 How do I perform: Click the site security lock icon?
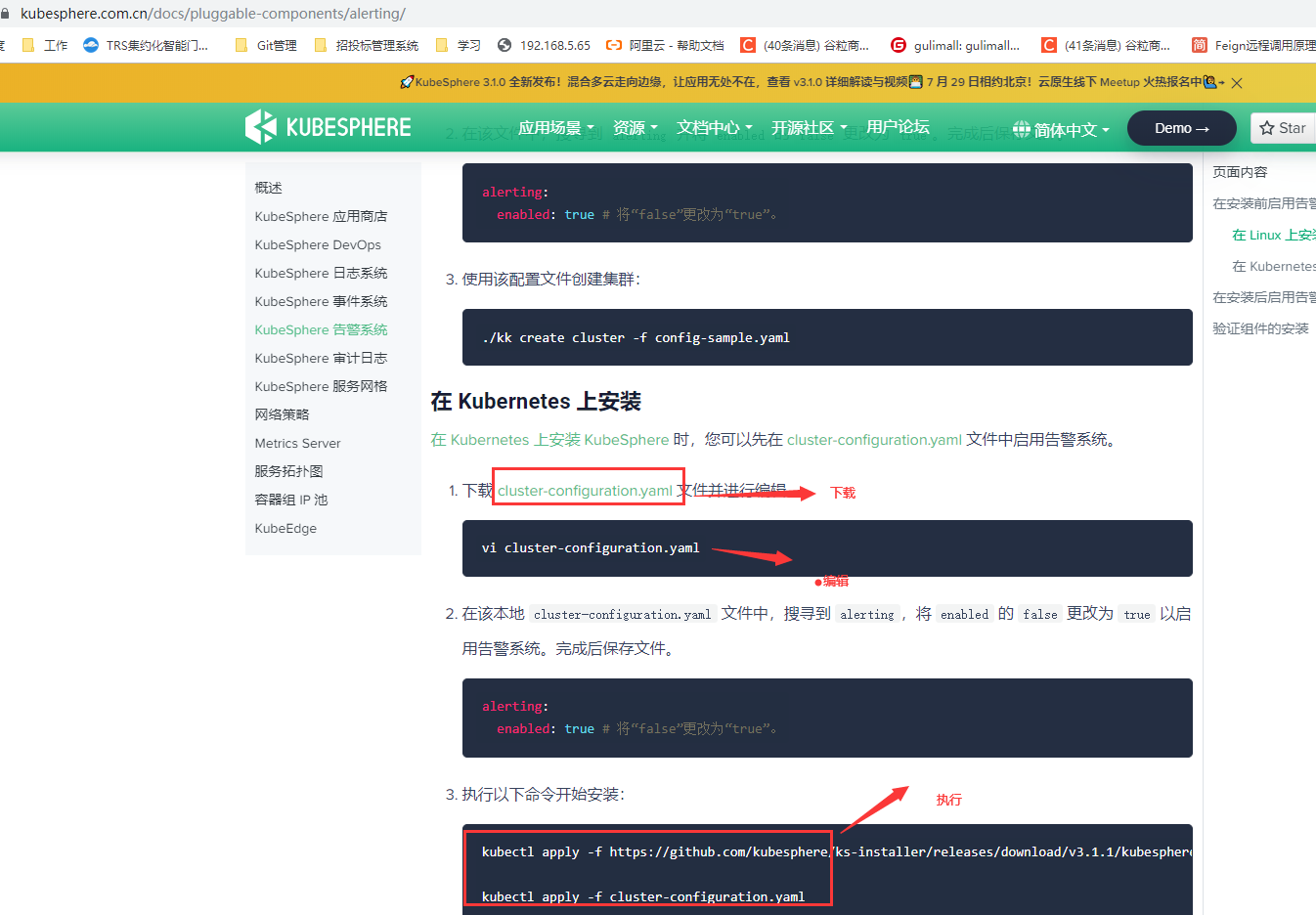(4, 14)
